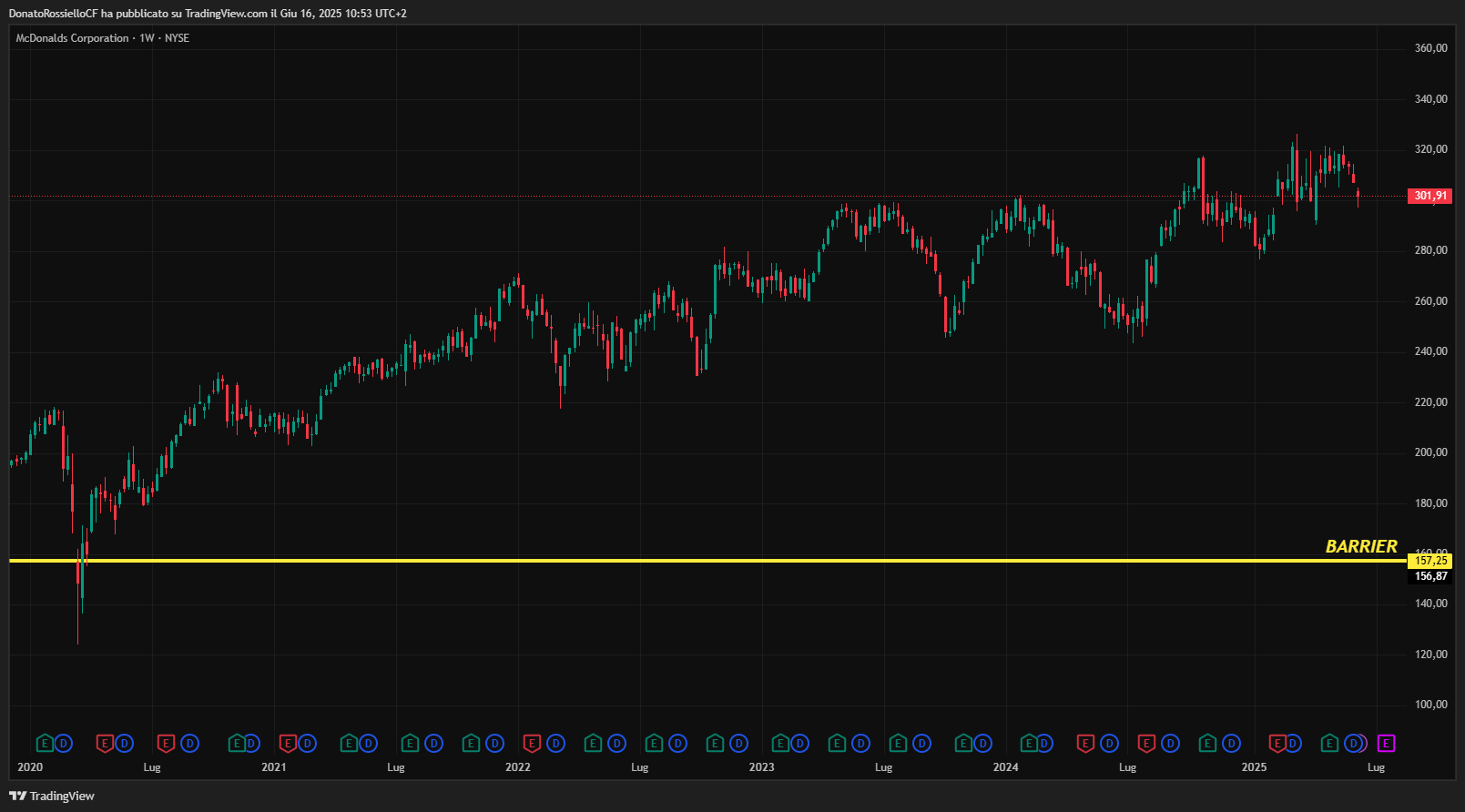Viewport: 1465px width, 812px height.
Task: Click the 180,00 price axis label
Action: pos(1431,503)
